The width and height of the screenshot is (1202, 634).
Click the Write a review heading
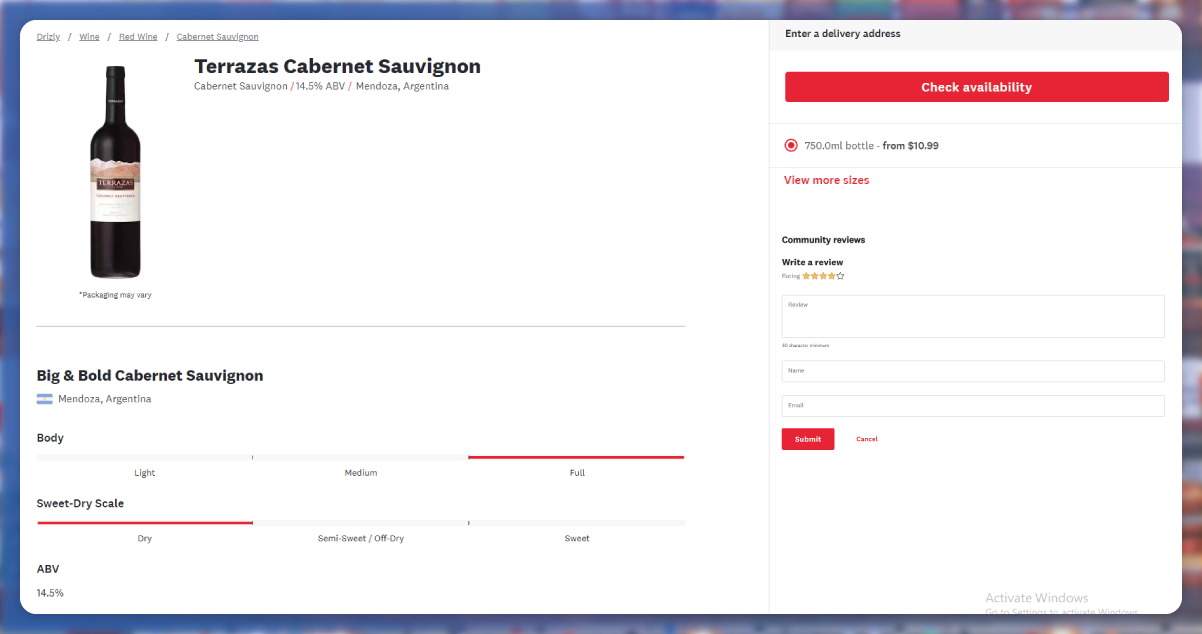[x=812, y=262]
